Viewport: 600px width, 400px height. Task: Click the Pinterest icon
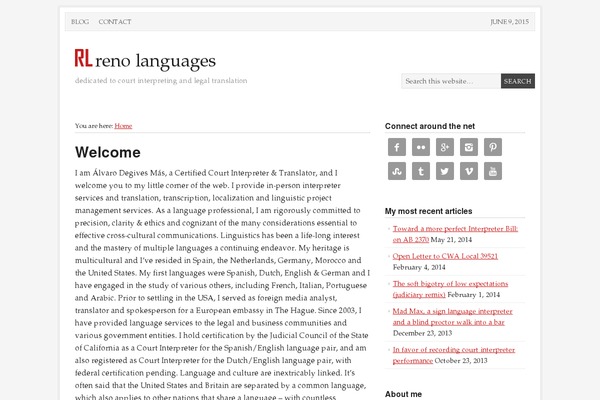(492, 147)
